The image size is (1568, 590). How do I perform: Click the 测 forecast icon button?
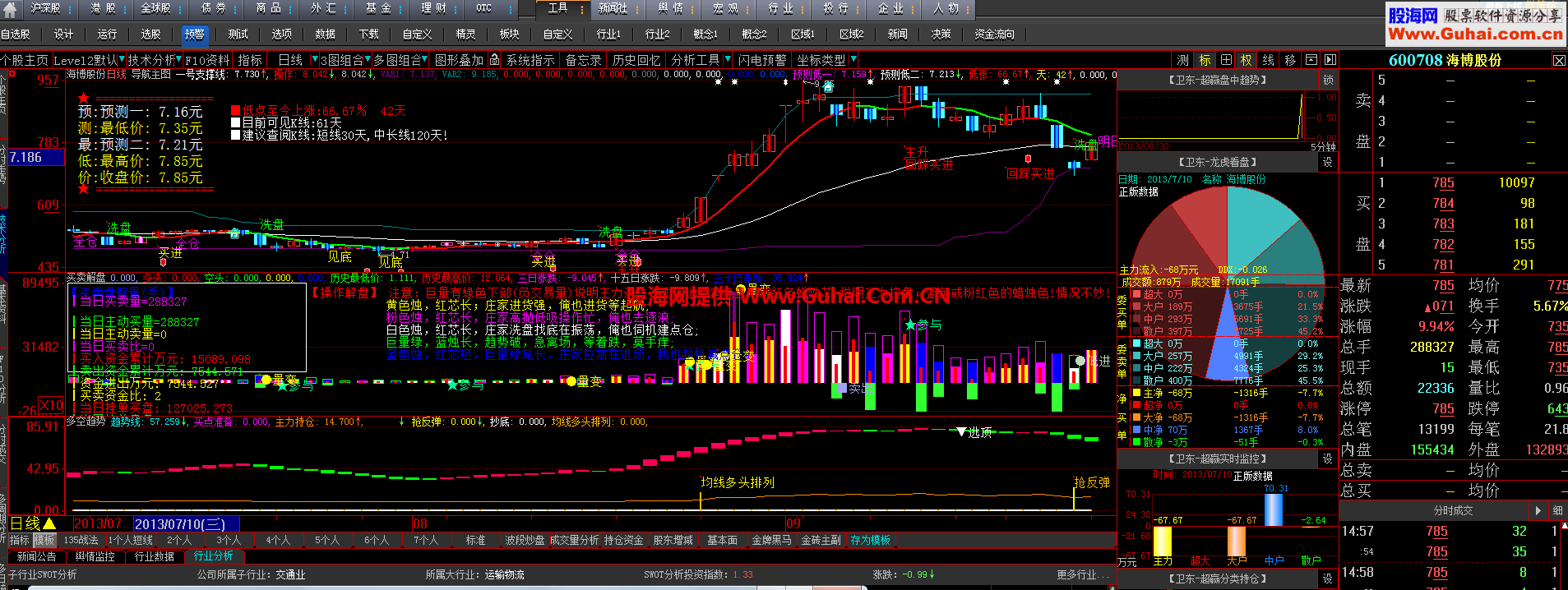point(1182,60)
